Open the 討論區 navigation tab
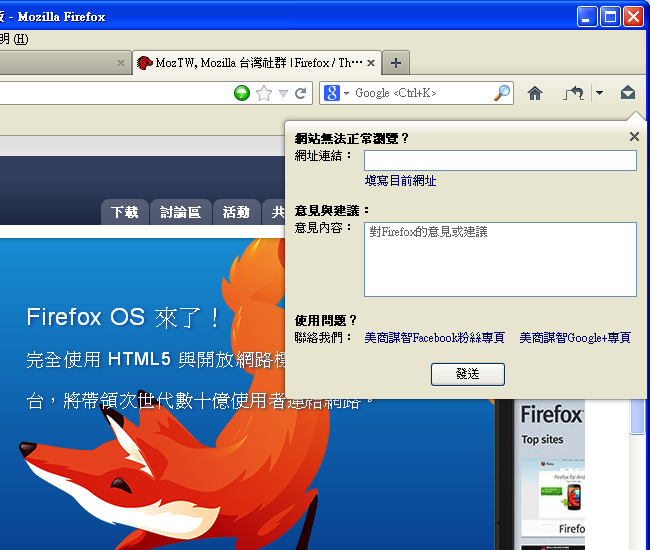Viewport: 650px width, 550px height. pos(180,212)
